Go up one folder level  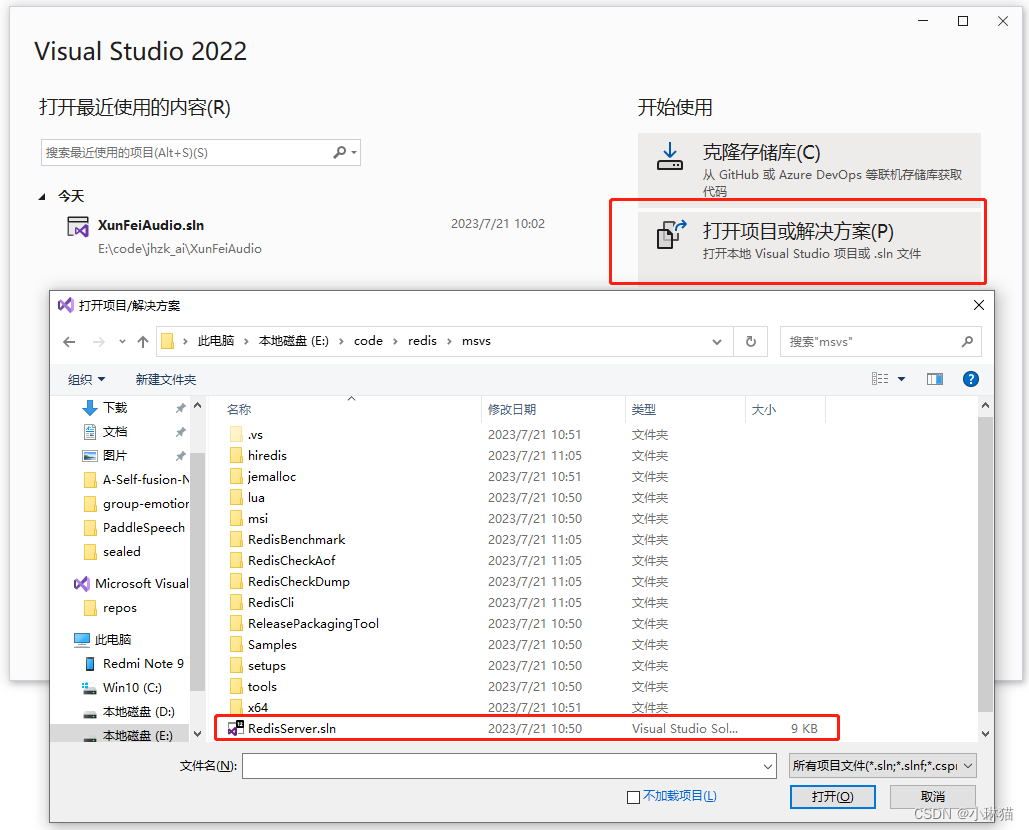[x=143, y=342]
